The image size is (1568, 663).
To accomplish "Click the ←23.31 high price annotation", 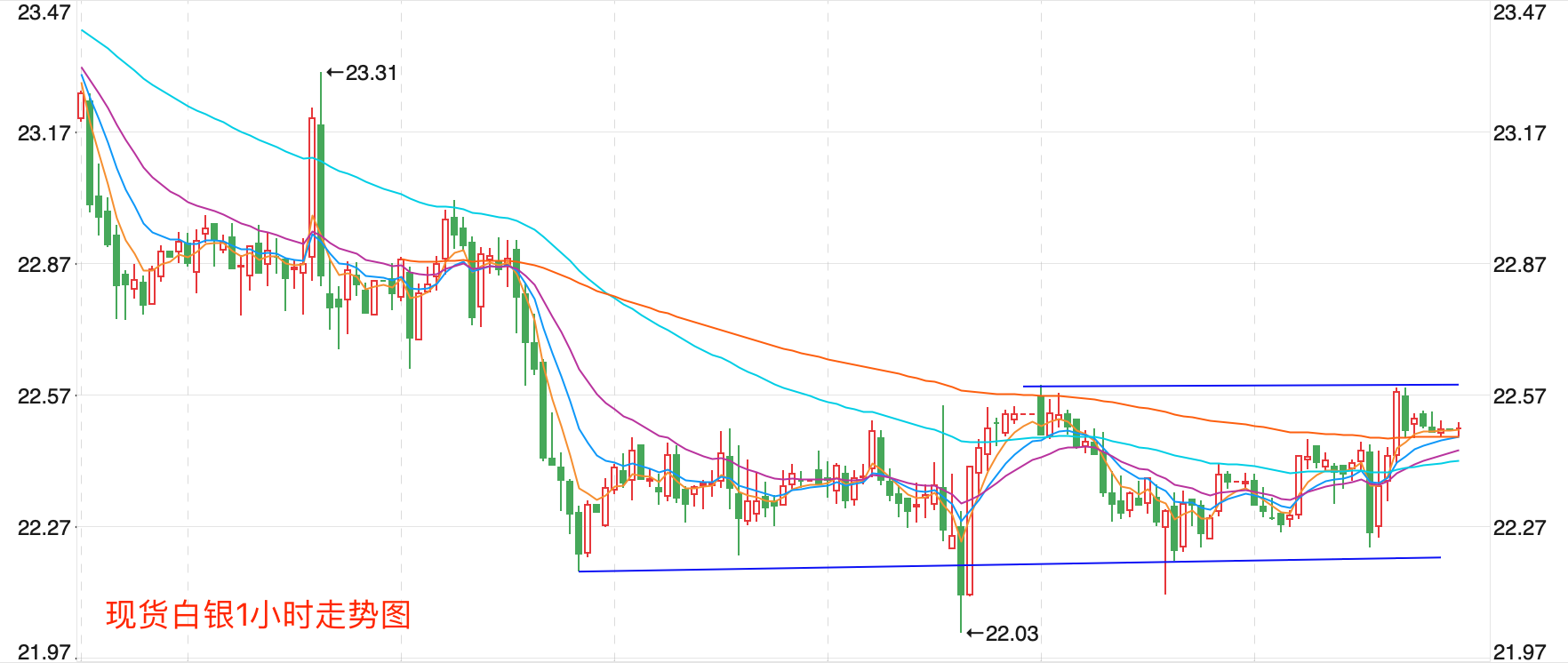I will (362, 73).
